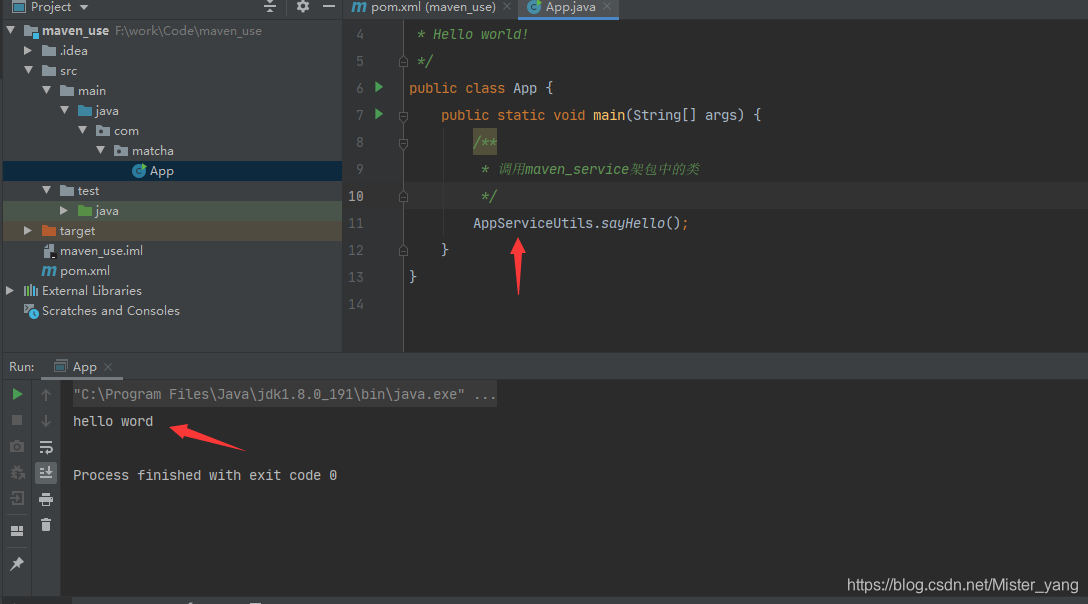Toggle scroll to end in console

tap(46, 473)
